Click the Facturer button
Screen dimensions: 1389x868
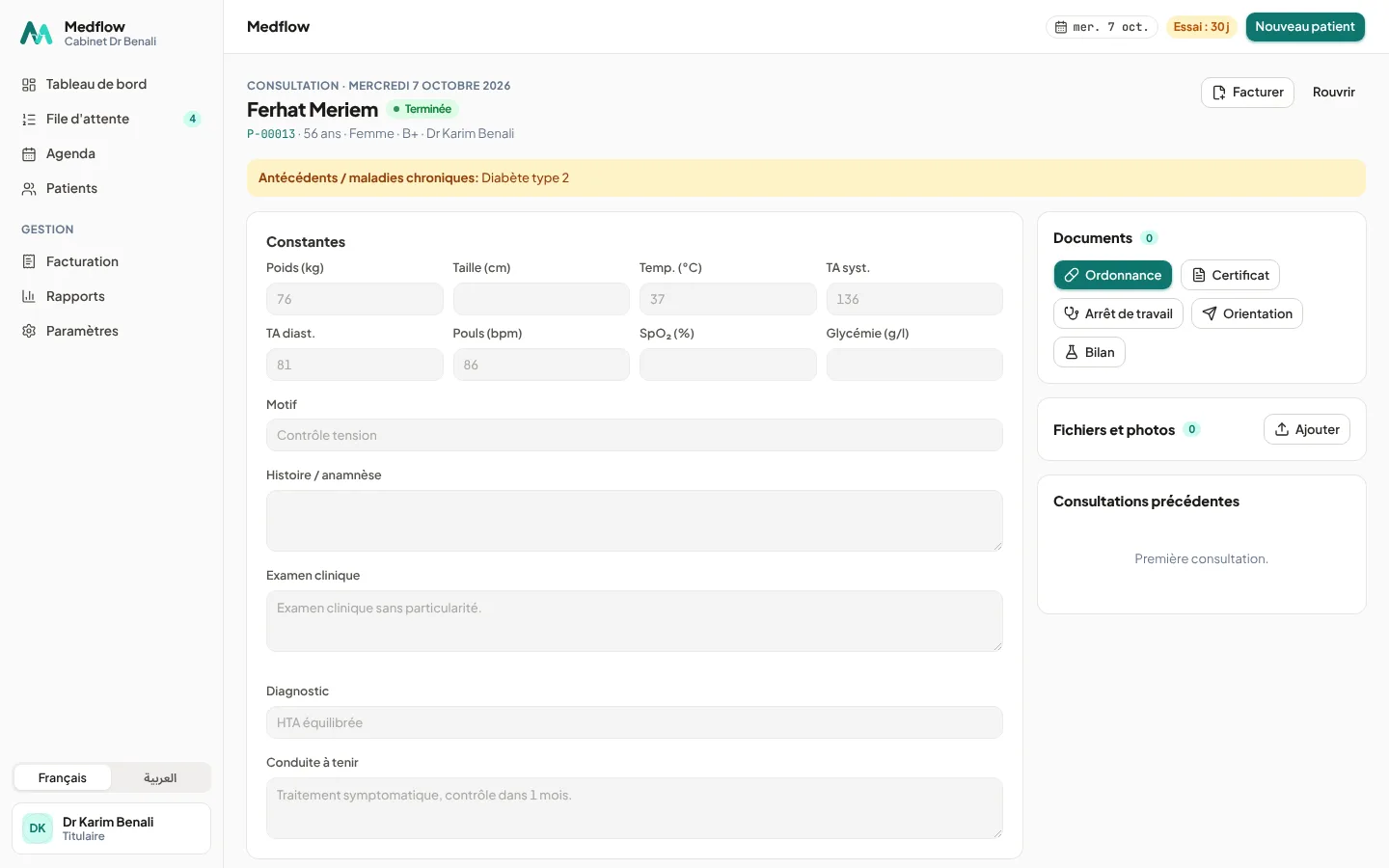click(x=1247, y=93)
